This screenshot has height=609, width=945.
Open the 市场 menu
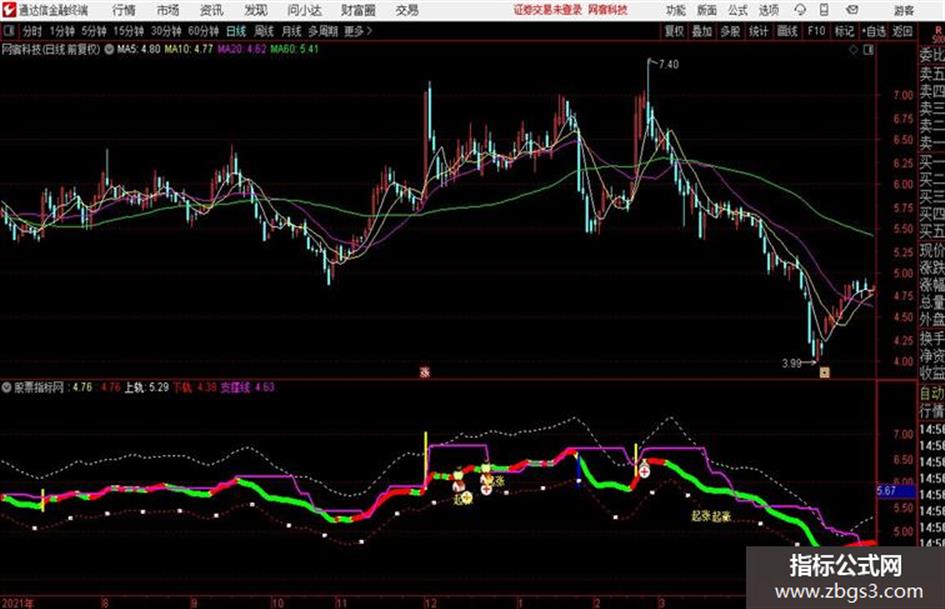(x=168, y=10)
